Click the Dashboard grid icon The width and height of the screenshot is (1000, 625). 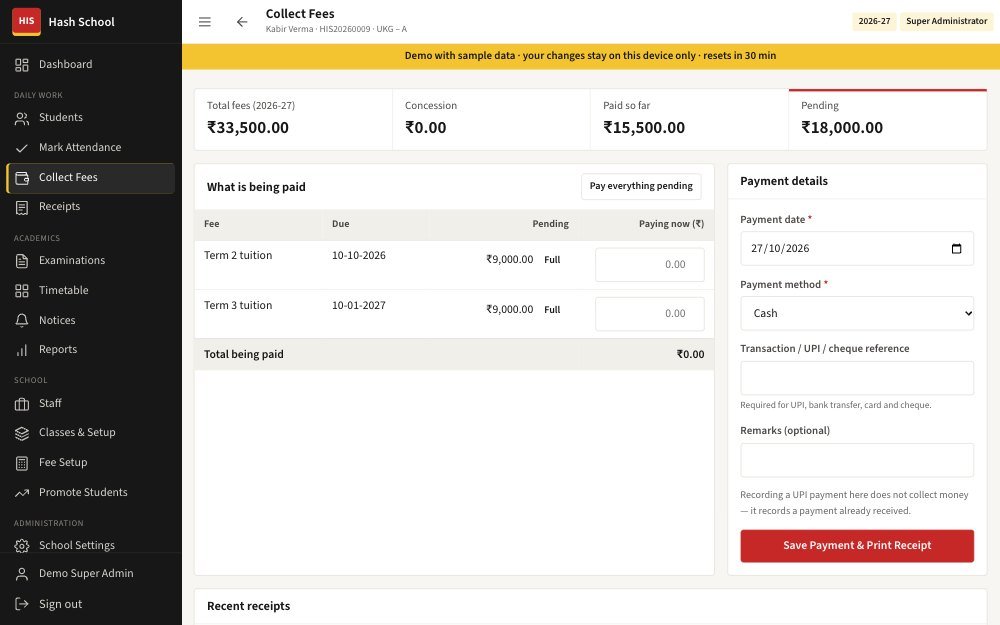22,64
